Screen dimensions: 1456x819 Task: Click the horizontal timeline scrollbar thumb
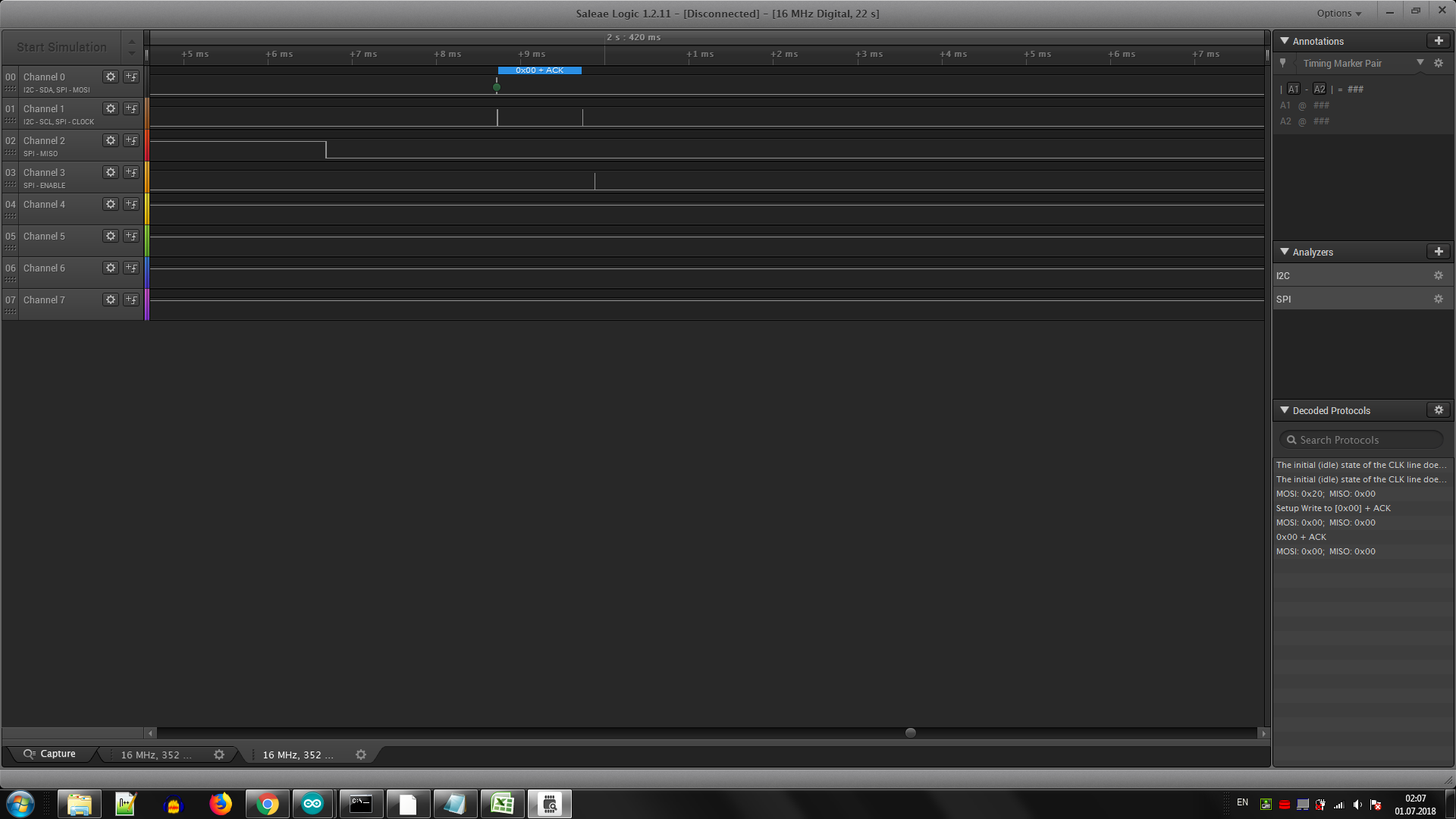point(910,733)
